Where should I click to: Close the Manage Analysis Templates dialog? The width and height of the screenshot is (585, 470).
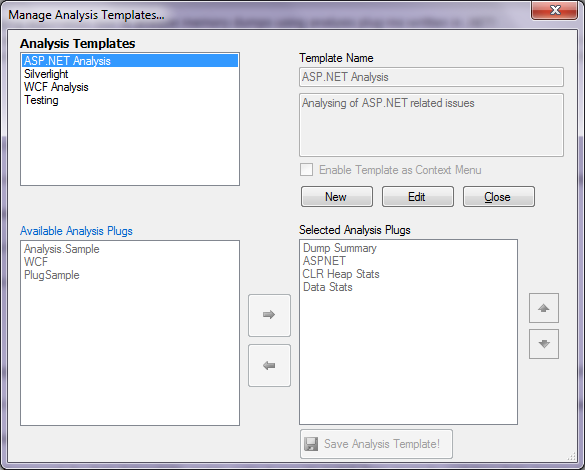[x=554, y=10]
